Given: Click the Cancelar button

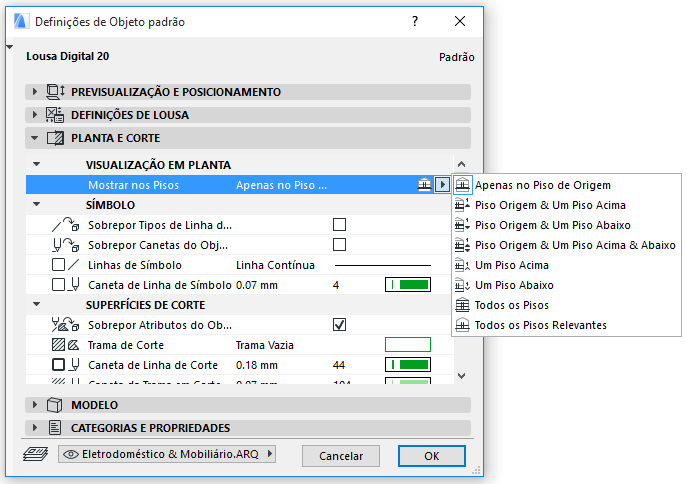Looking at the screenshot, I should [341, 456].
